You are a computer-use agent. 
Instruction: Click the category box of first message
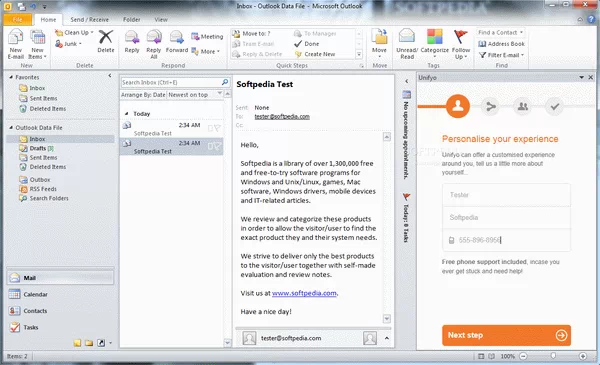tap(210, 129)
